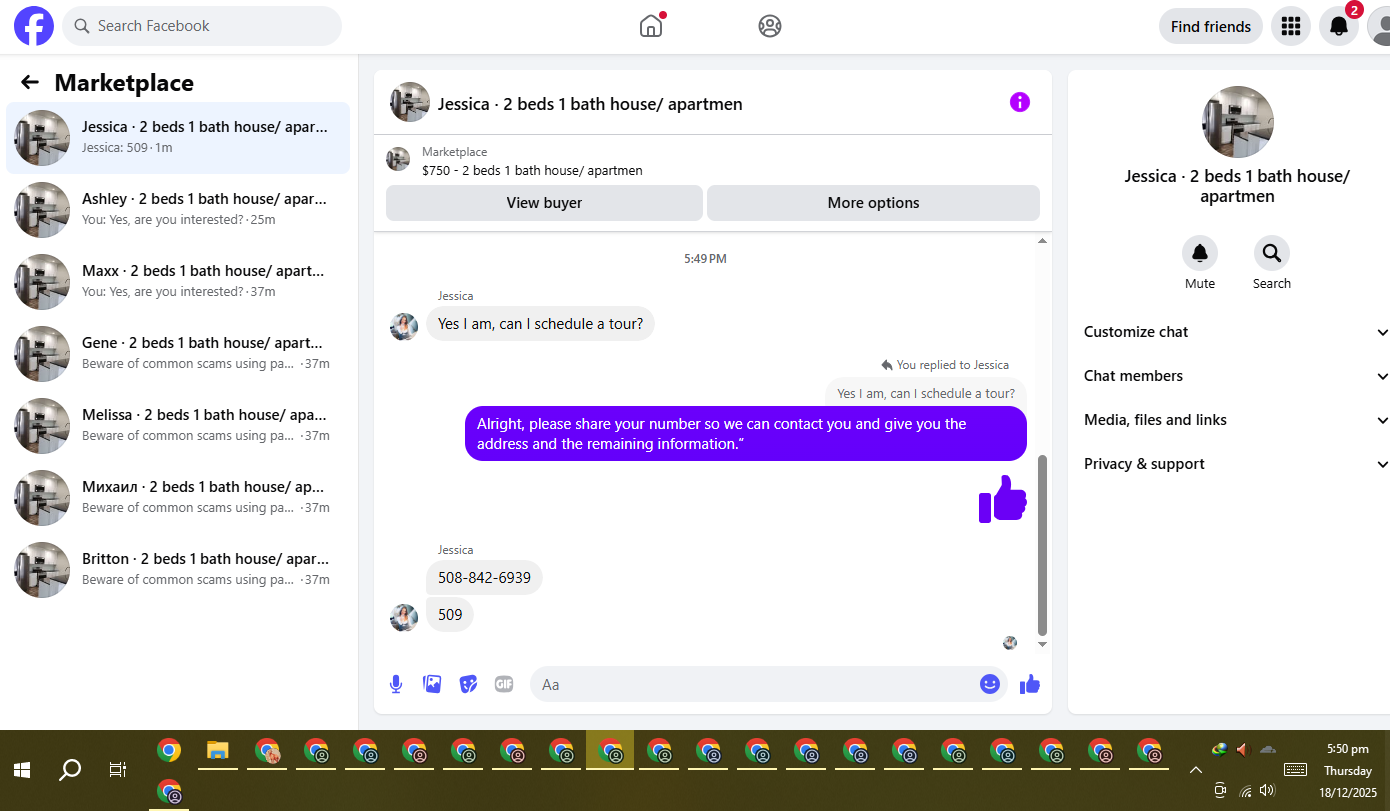Click the large purple thumbs-up message
Viewport: 1390px width, 811px height.
coord(1003,499)
